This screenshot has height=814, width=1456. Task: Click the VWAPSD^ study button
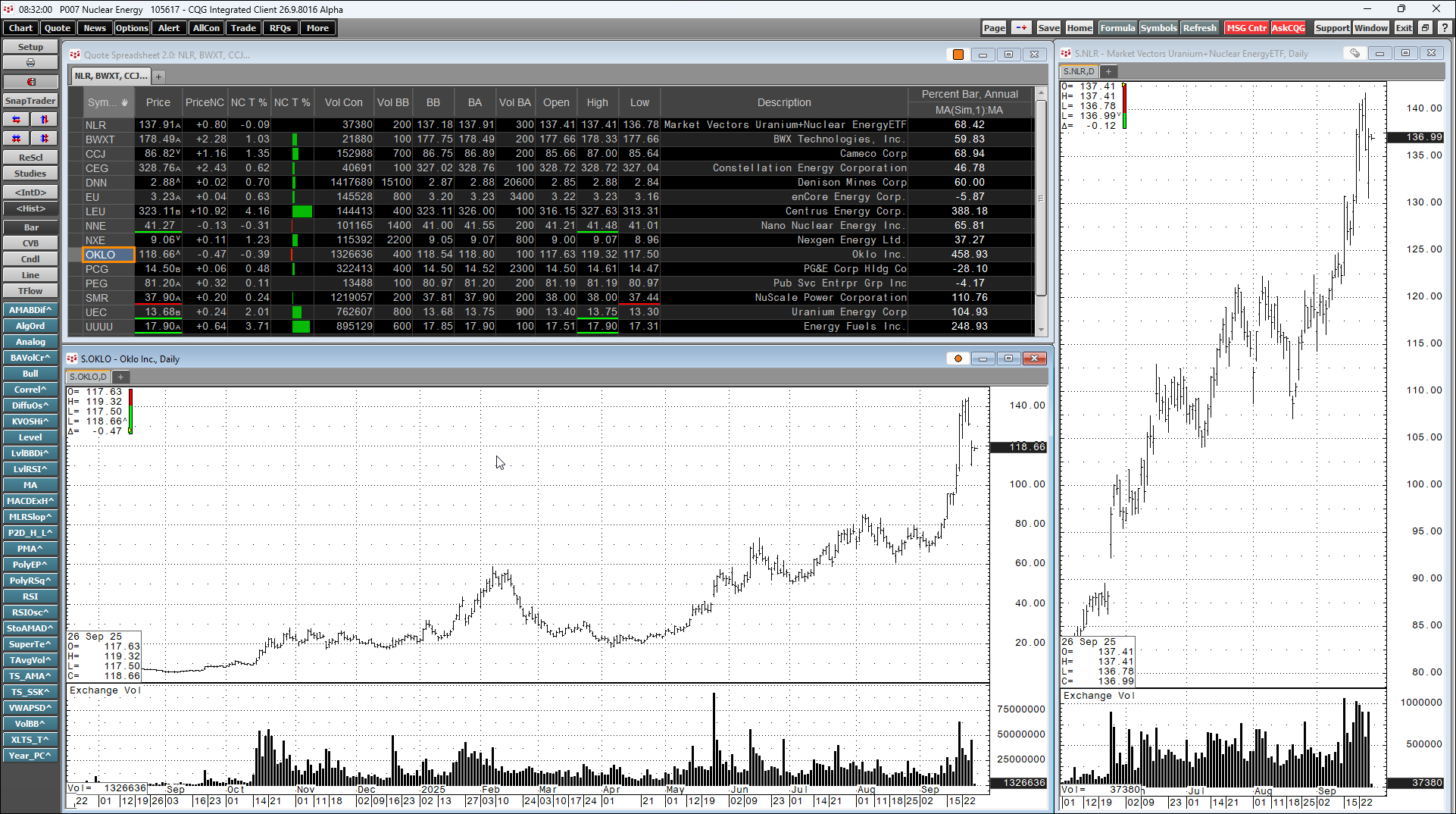pos(30,708)
